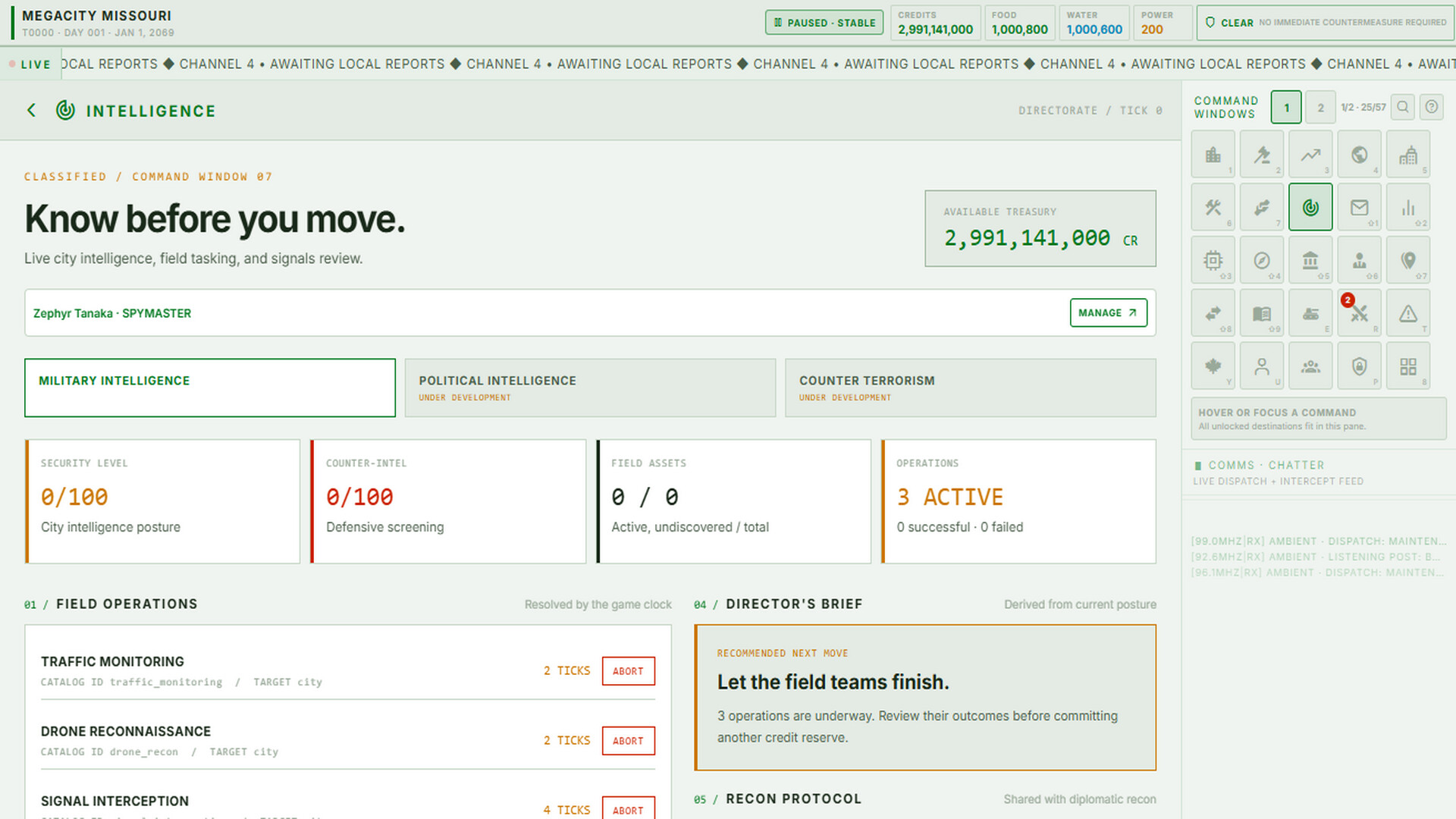Open the people group command window
Screen dimensions: 1456x819
(x=1310, y=366)
